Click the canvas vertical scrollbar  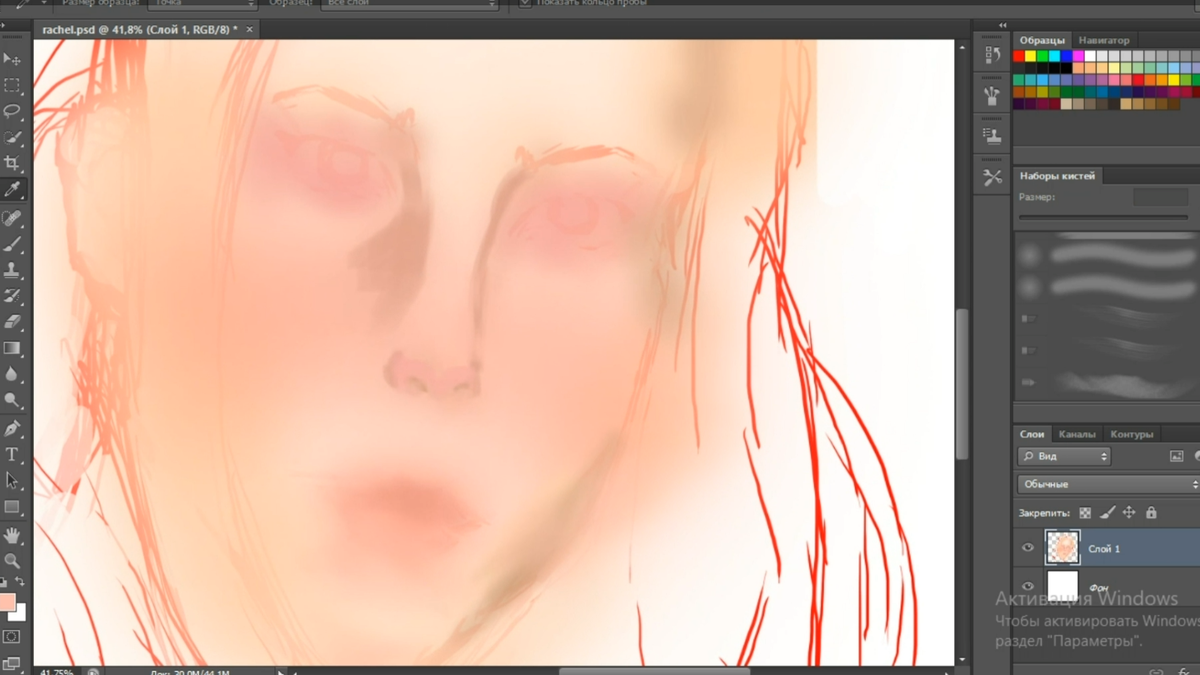pos(962,383)
